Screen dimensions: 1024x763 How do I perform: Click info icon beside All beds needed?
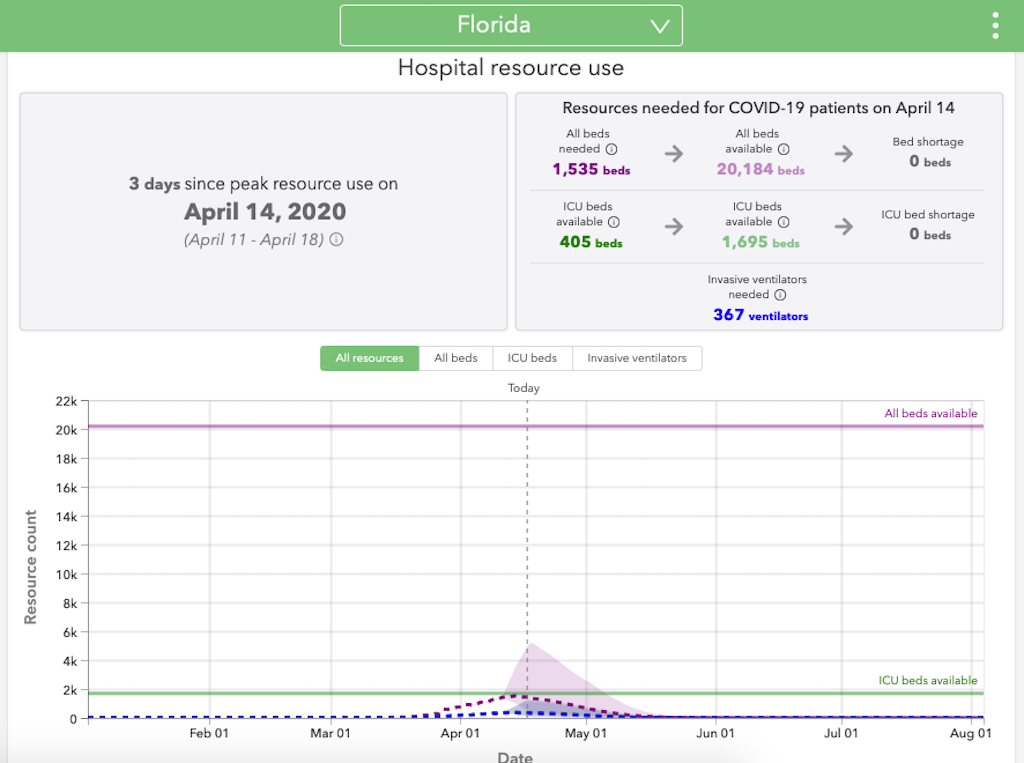click(x=611, y=149)
